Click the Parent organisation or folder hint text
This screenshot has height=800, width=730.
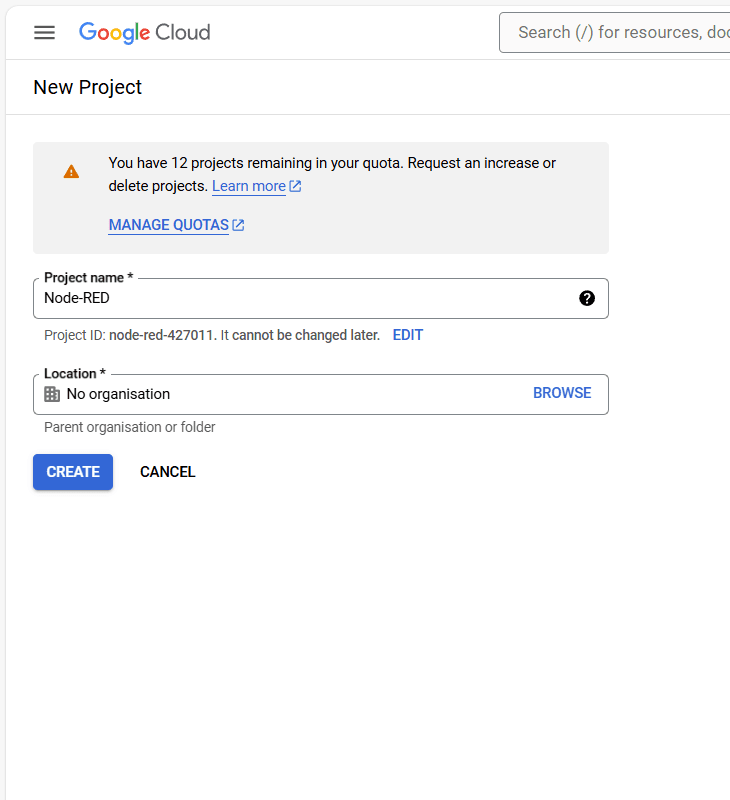(129, 426)
